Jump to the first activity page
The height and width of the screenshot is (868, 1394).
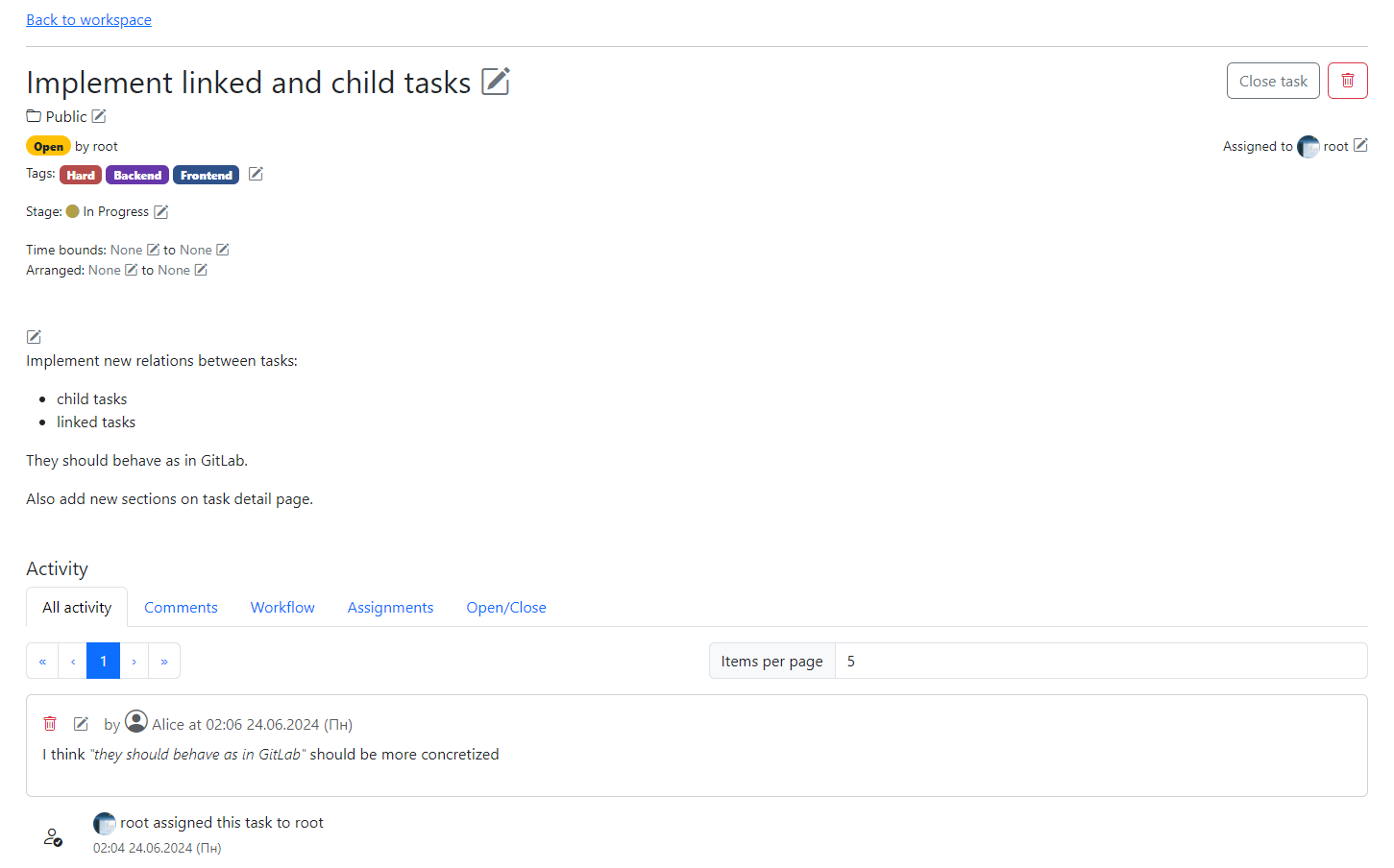42,661
